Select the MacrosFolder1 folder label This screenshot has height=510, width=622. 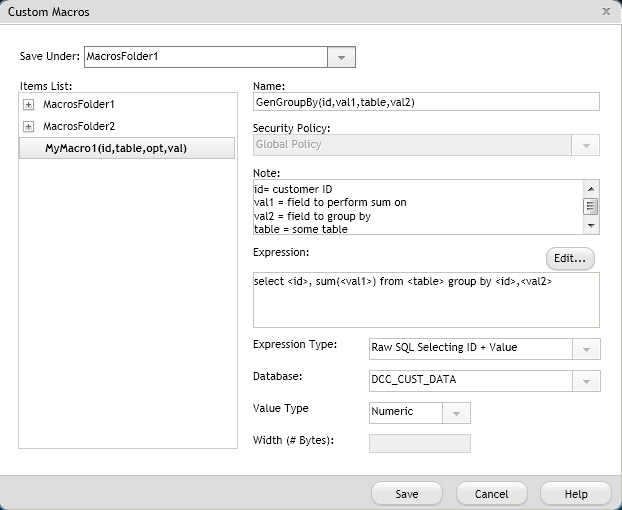click(x=79, y=104)
